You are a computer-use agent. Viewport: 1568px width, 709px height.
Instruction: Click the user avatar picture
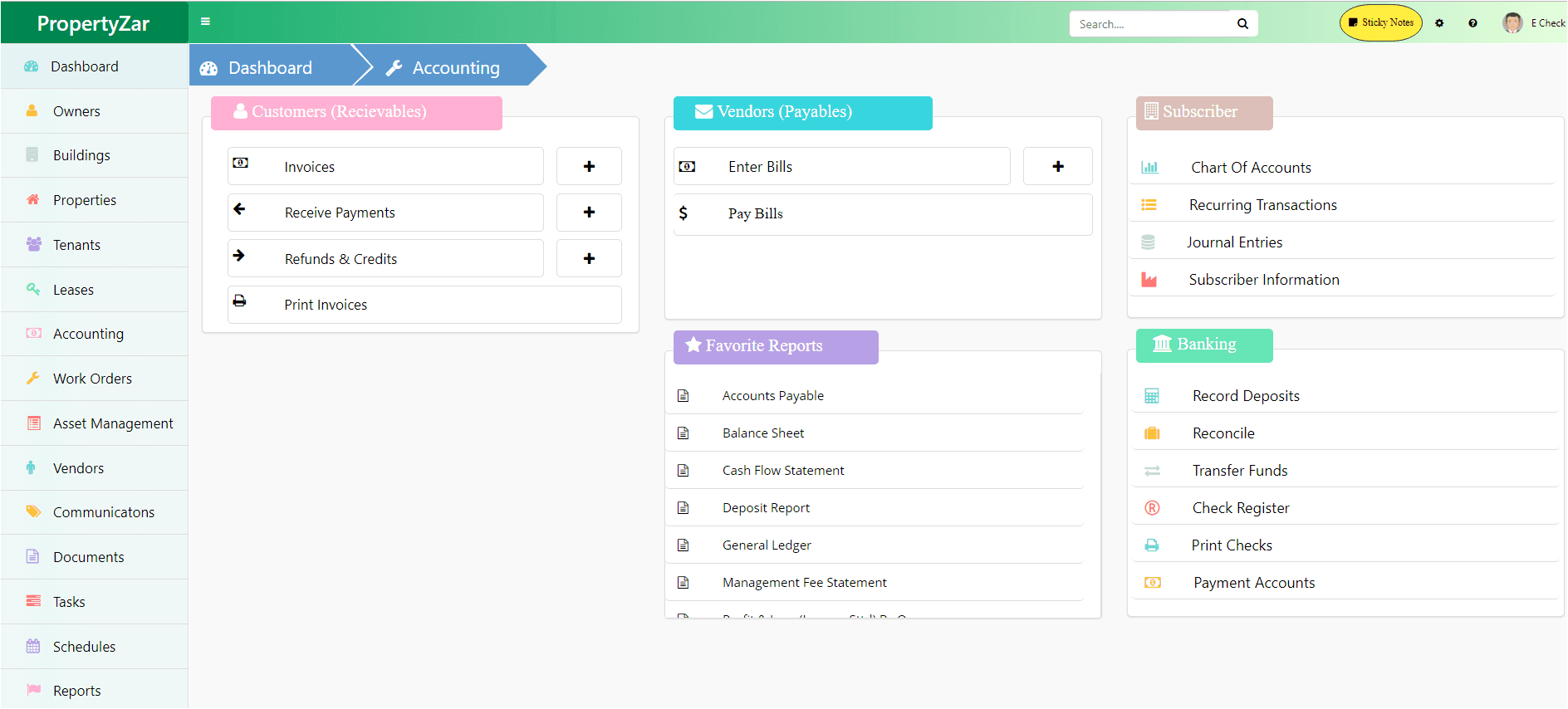pyautogui.click(x=1512, y=22)
